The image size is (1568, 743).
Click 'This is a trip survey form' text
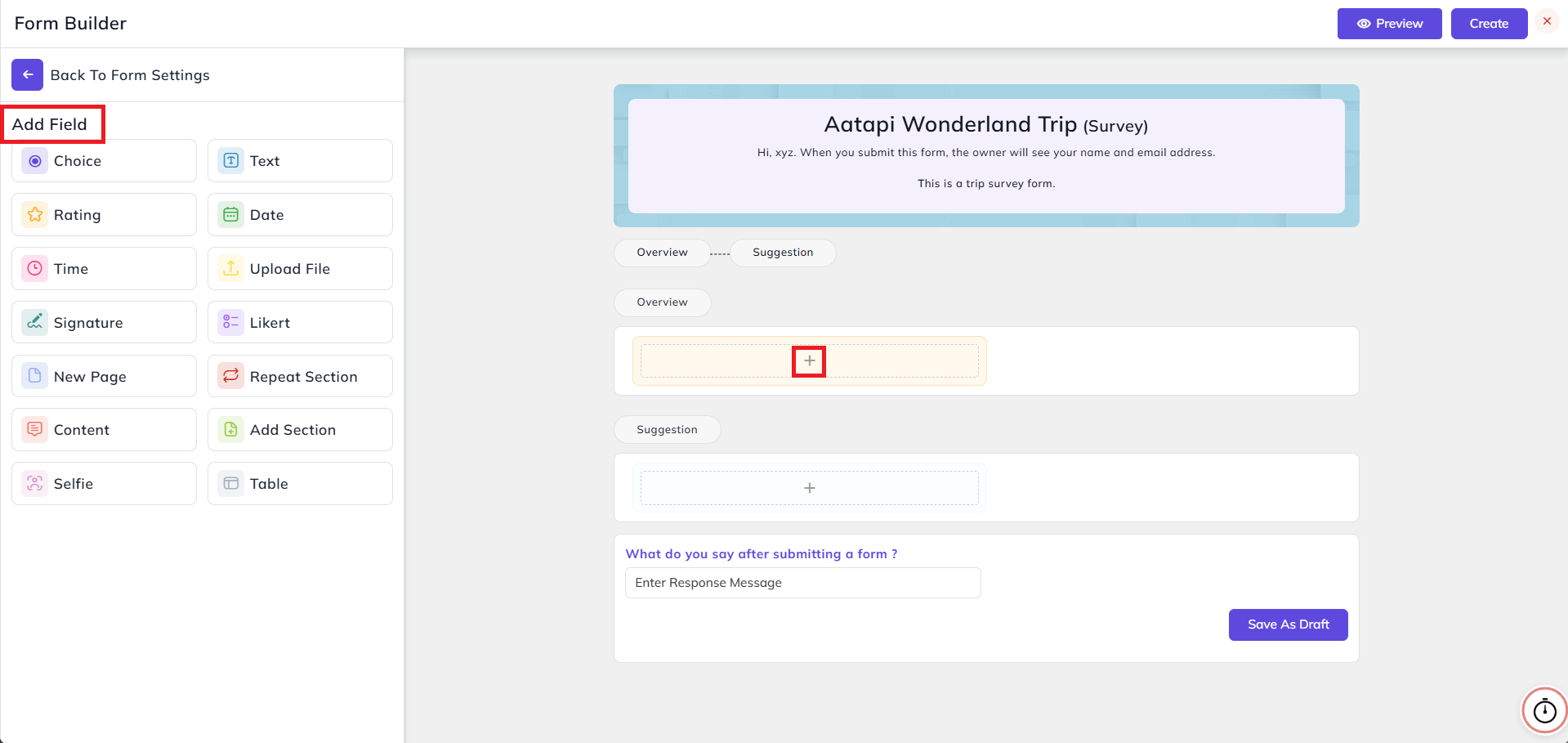[x=986, y=184]
